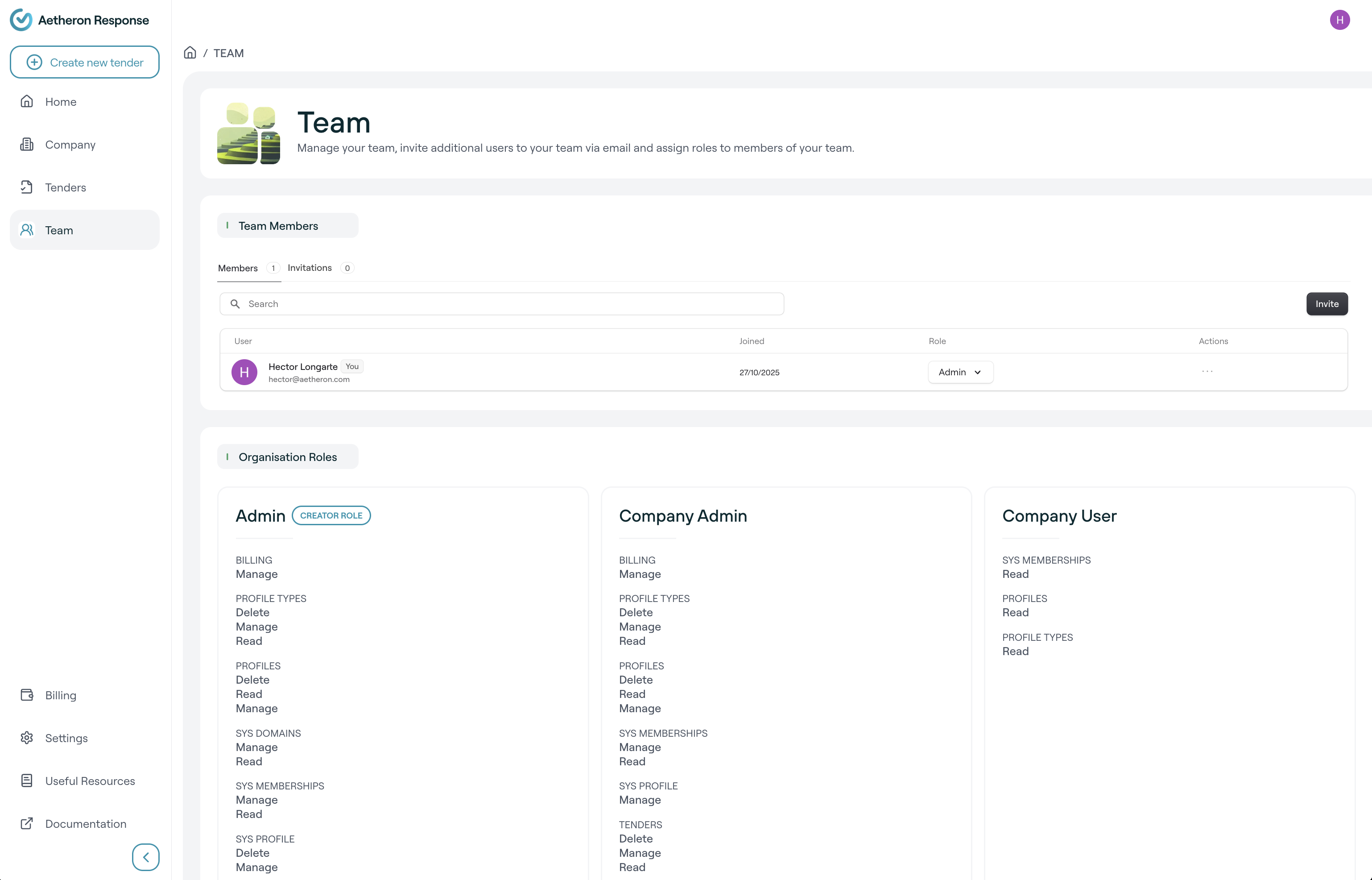Click the Documentation external link icon
The height and width of the screenshot is (880, 1372).
pos(27,823)
